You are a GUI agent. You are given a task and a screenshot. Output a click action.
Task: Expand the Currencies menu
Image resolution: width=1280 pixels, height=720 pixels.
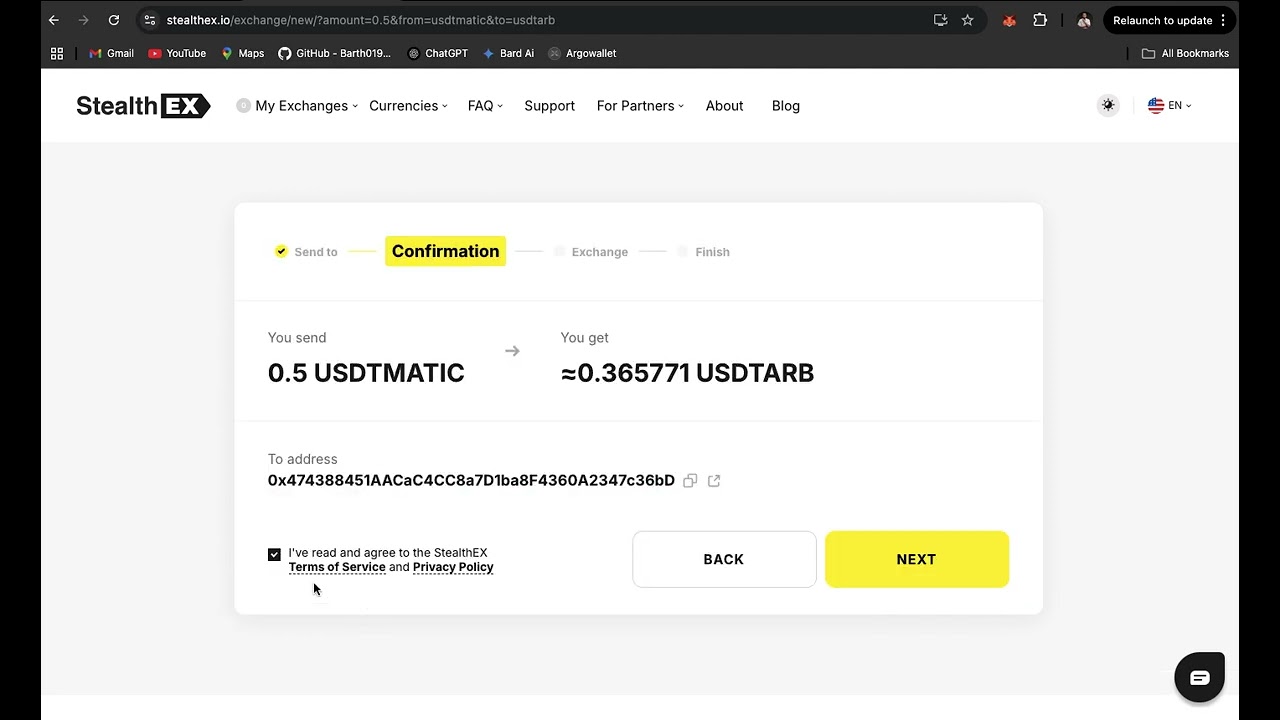(408, 106)
